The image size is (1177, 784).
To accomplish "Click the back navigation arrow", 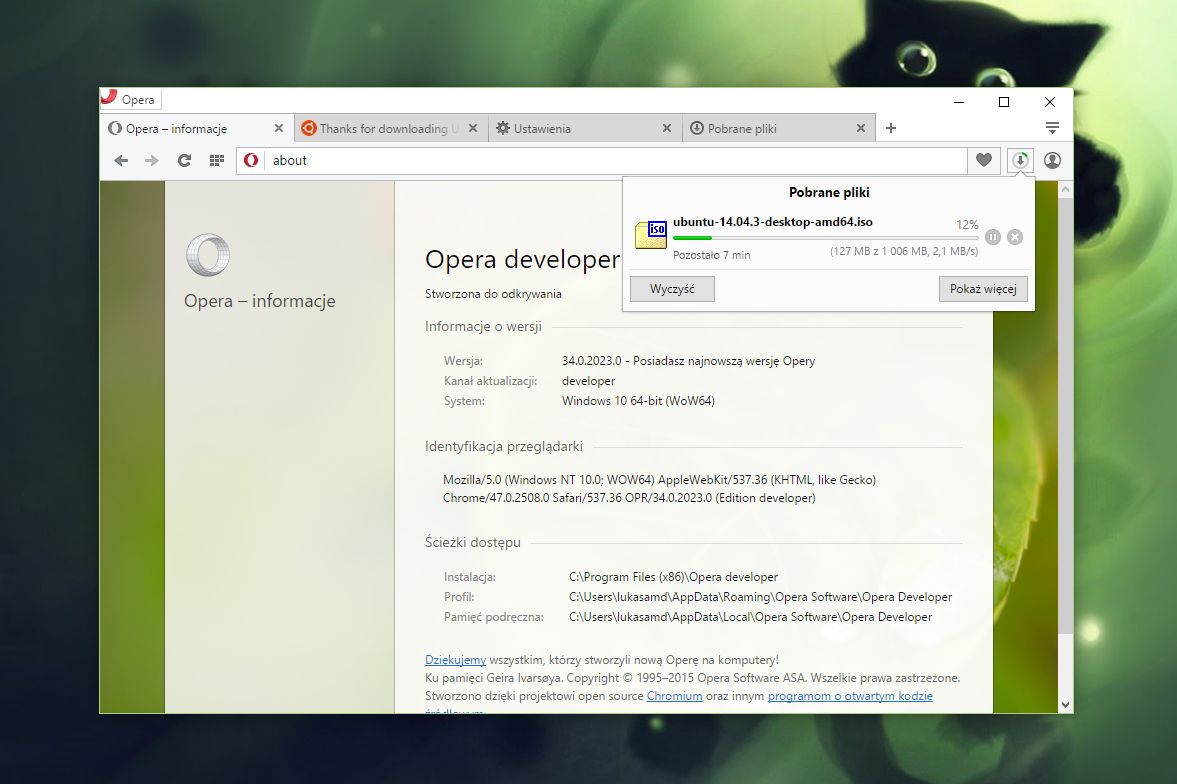I will [x=121, y=160].
